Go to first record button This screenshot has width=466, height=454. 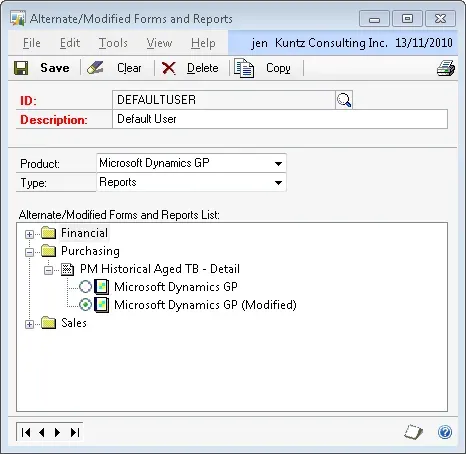(26, 432)
